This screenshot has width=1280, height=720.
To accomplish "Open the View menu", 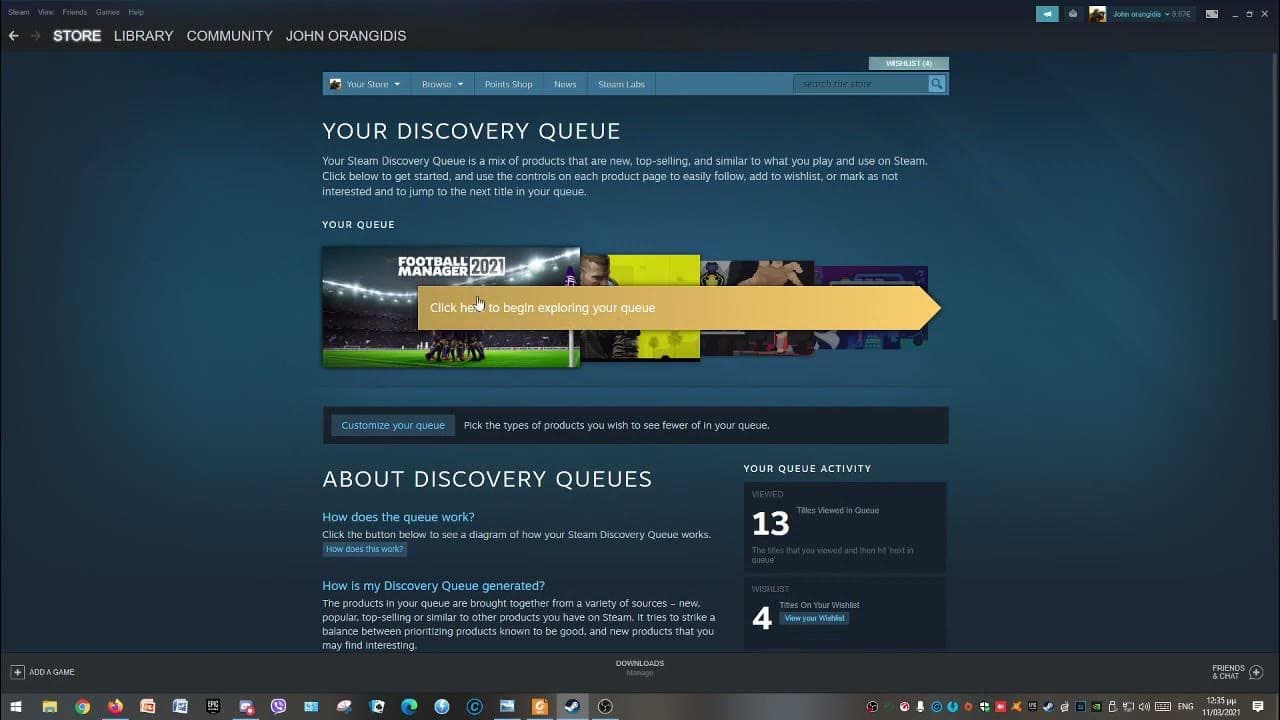I will [45, 12].
